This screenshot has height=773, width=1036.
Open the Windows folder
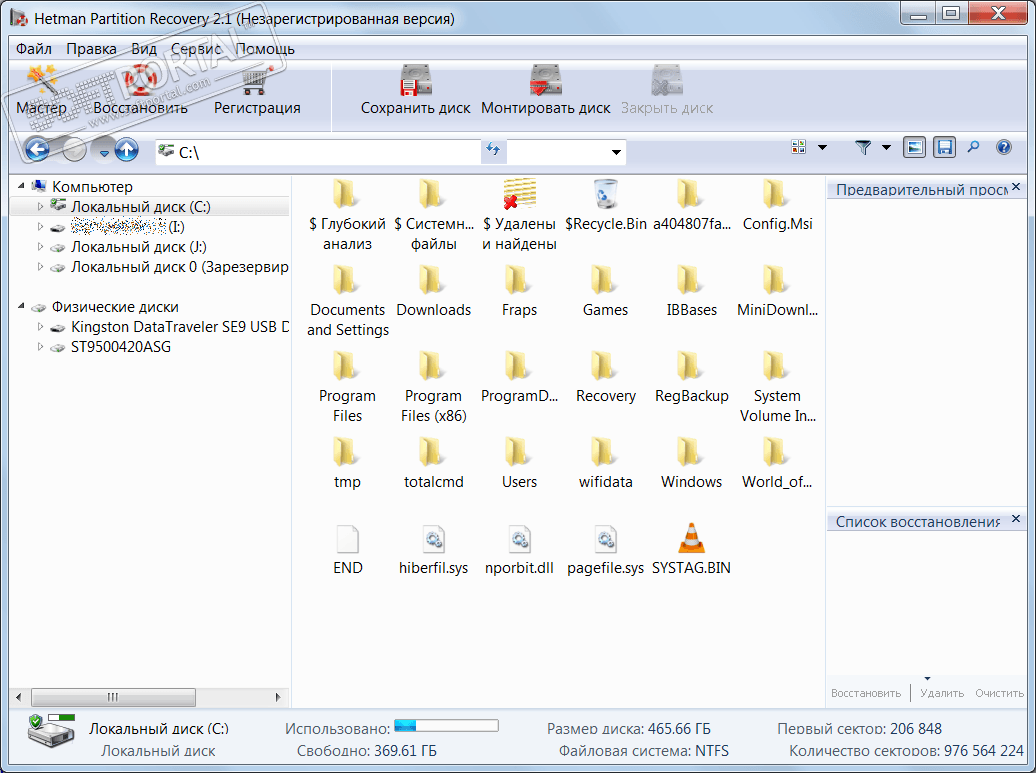coord(691,463)
